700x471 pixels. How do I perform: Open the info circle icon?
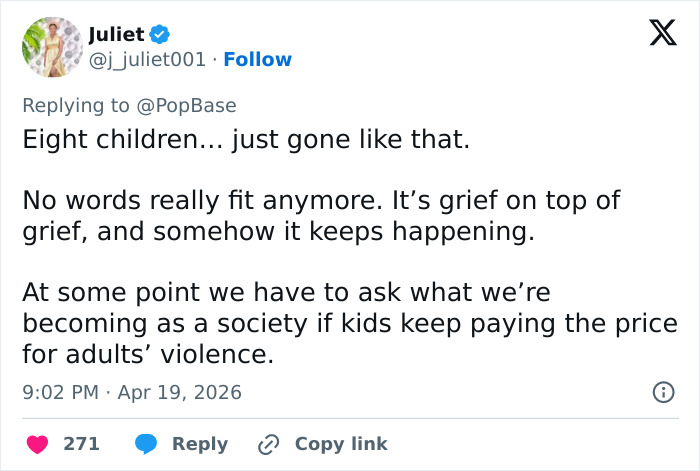pos(662,393)
